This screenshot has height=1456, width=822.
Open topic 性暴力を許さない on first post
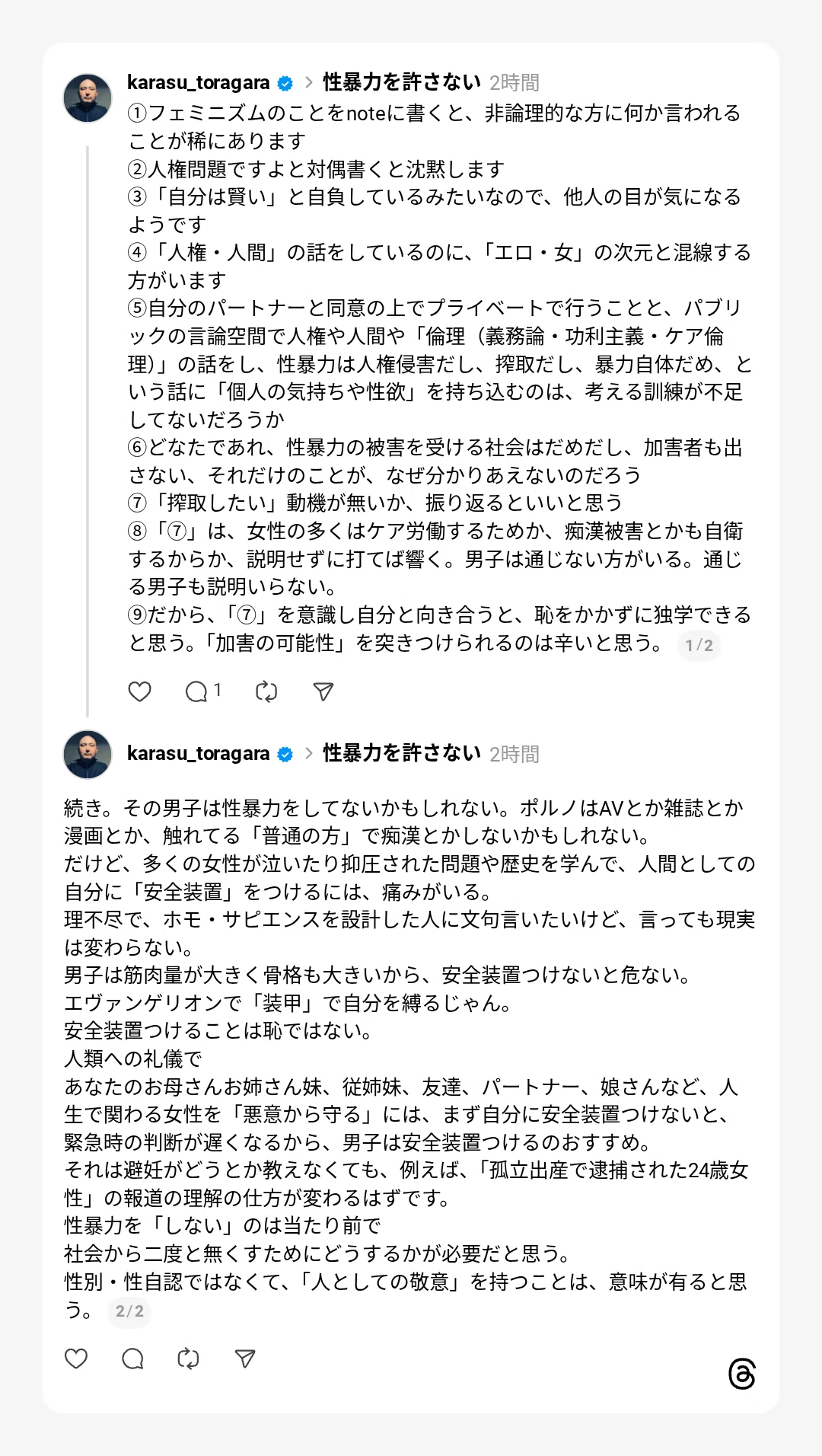(x=402, y=82)
